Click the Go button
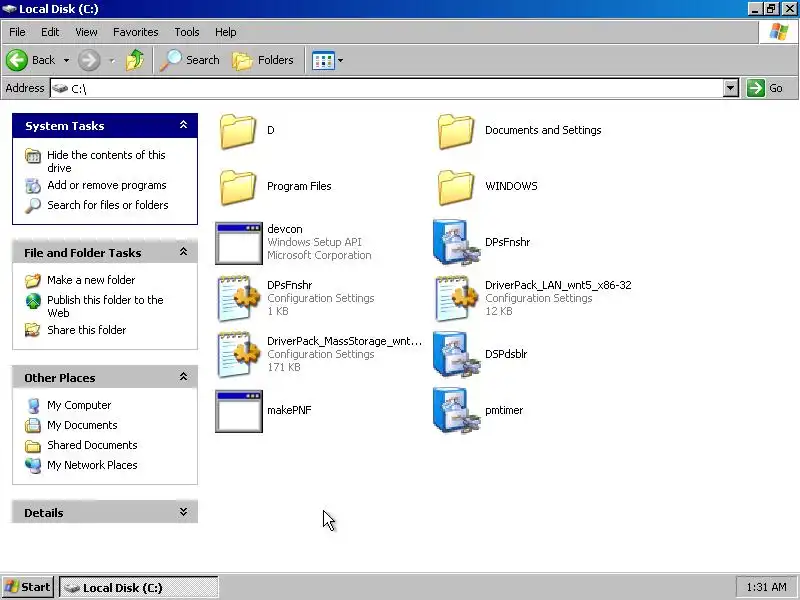 [765, 88]
